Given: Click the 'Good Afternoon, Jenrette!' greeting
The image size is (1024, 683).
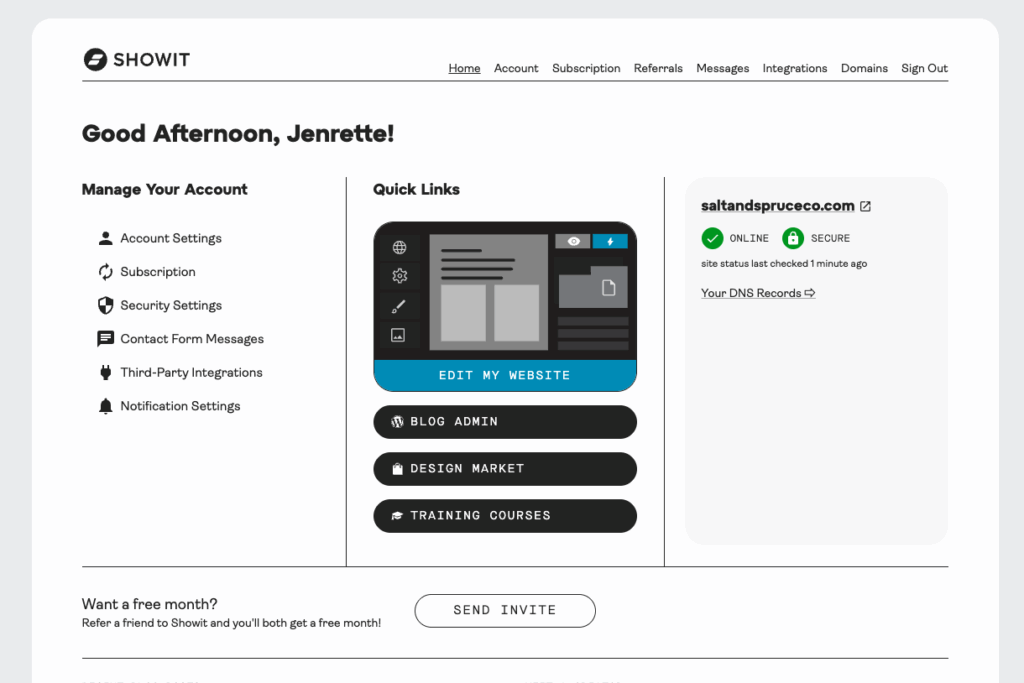Looking at the screenshot, I should (x=238, y=134).
